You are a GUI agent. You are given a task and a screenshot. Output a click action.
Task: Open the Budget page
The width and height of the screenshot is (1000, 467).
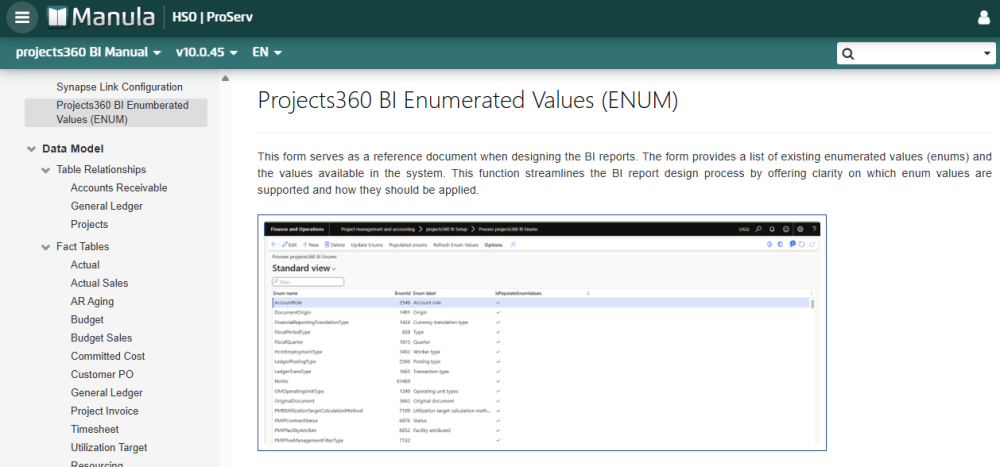click(x=87, y=320)
